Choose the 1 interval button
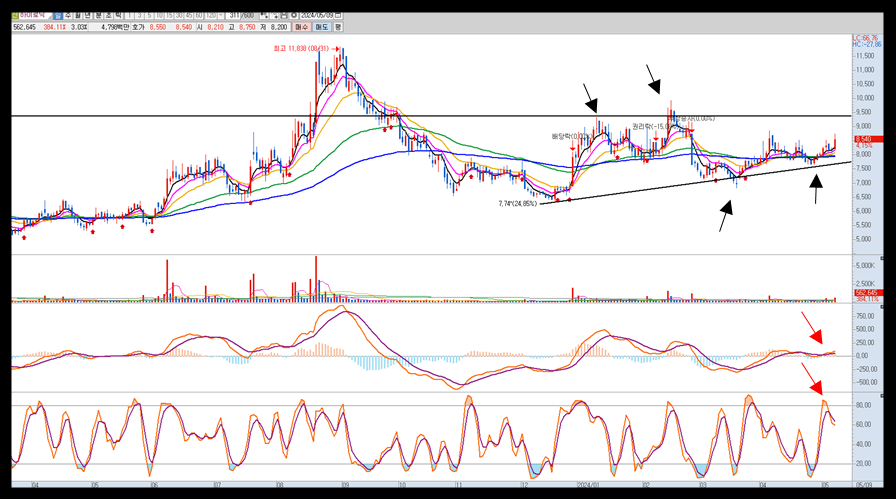Image resolution: width=896 pixels, height=499 pixels. [129, 15]
